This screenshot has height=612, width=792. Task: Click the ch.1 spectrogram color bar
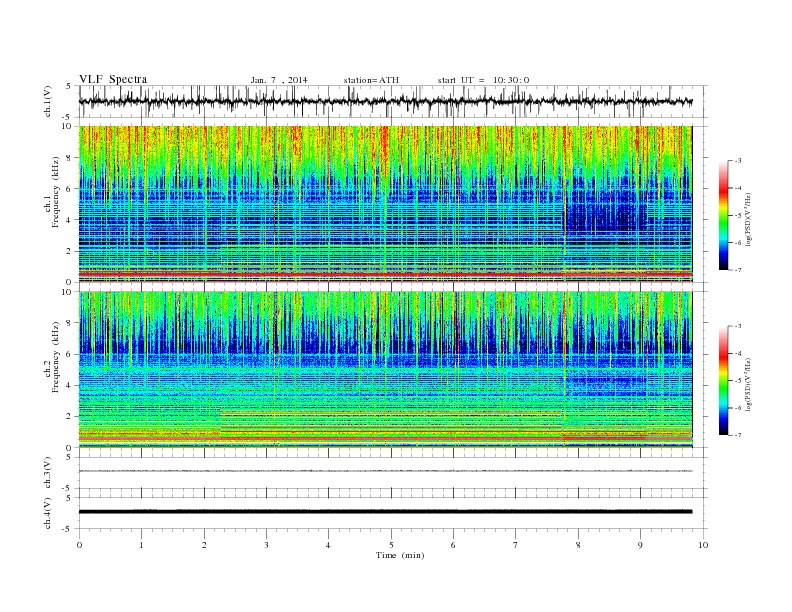pos(723,215)
